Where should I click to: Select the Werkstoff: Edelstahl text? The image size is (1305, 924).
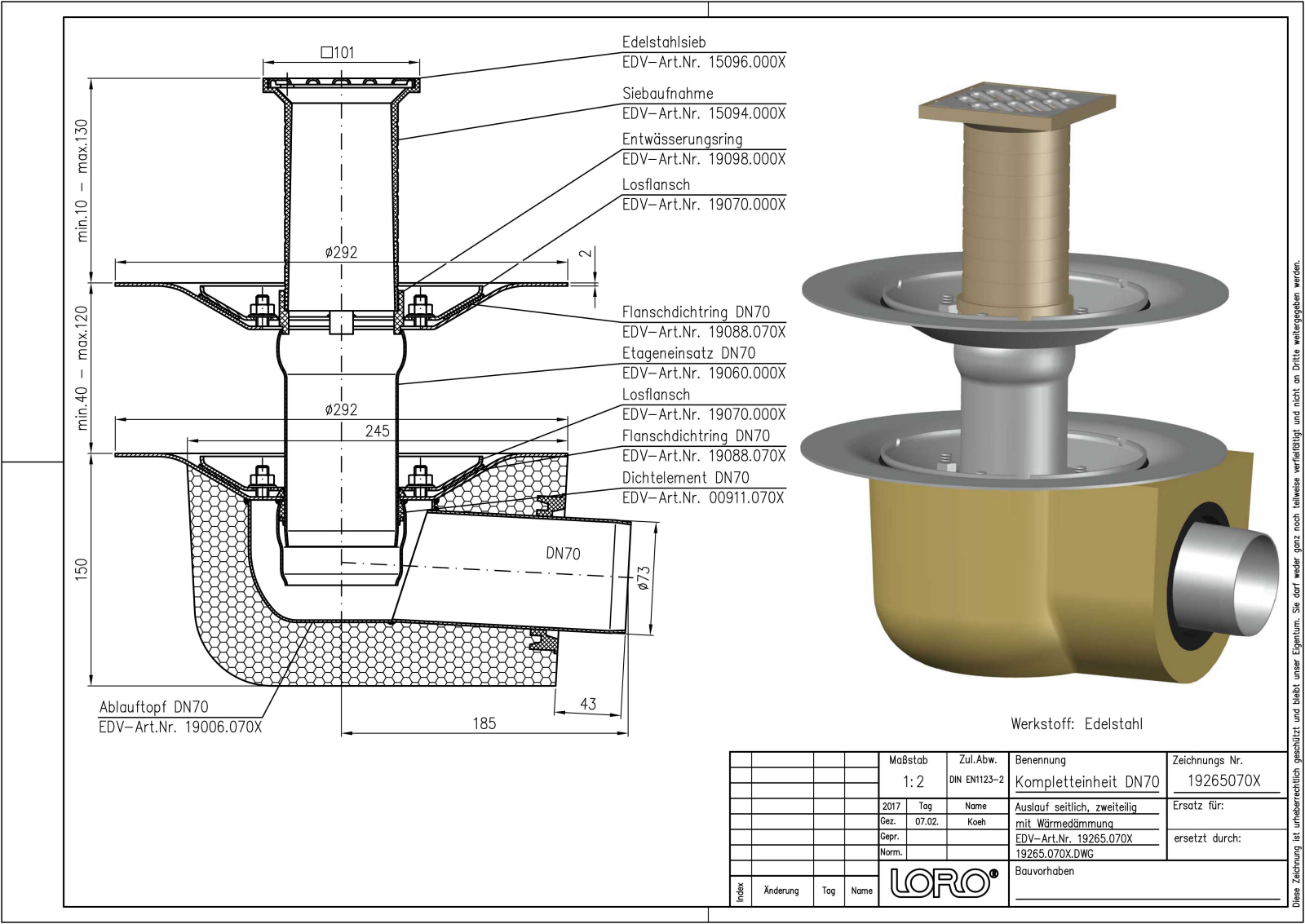(x=1076, y=724)
